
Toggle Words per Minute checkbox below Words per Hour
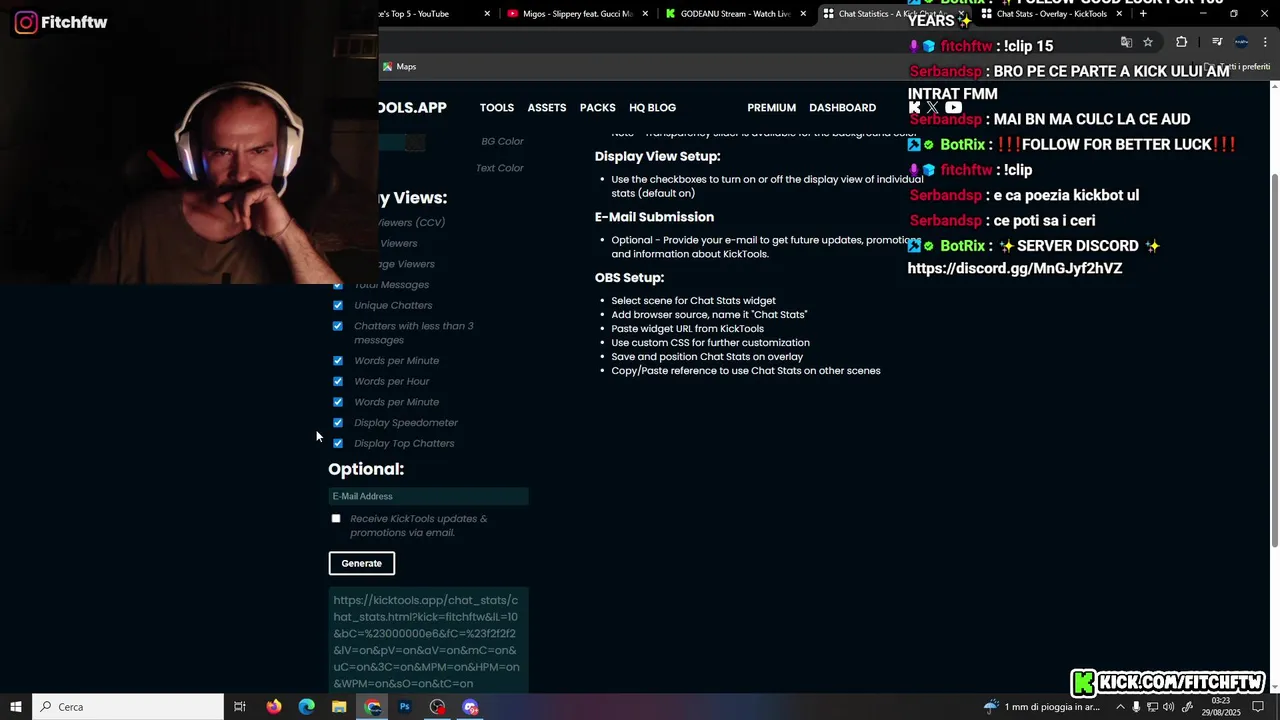[337, 402]
